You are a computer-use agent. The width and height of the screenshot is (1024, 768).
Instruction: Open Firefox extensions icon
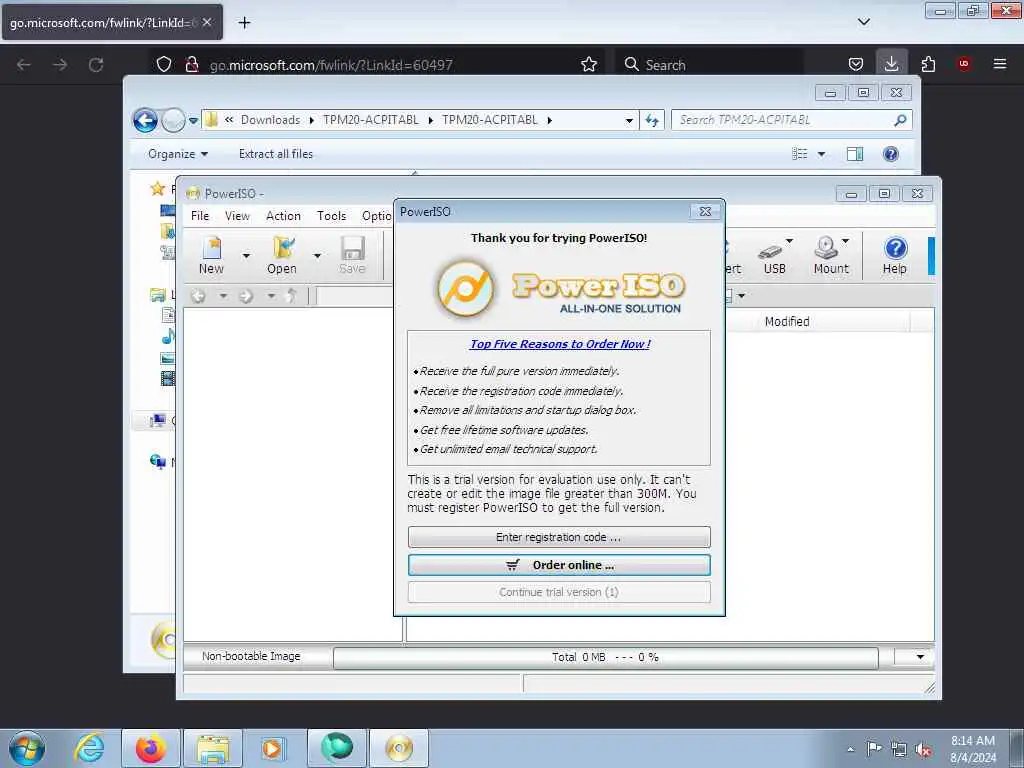[x=928, y=64]
